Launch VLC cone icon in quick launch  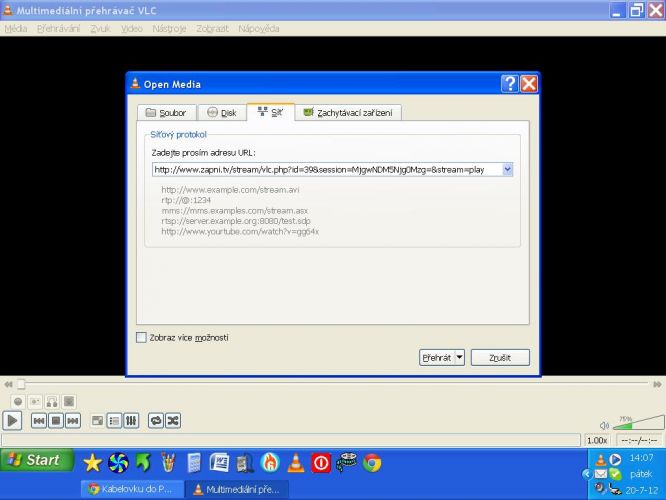[296, 463]
